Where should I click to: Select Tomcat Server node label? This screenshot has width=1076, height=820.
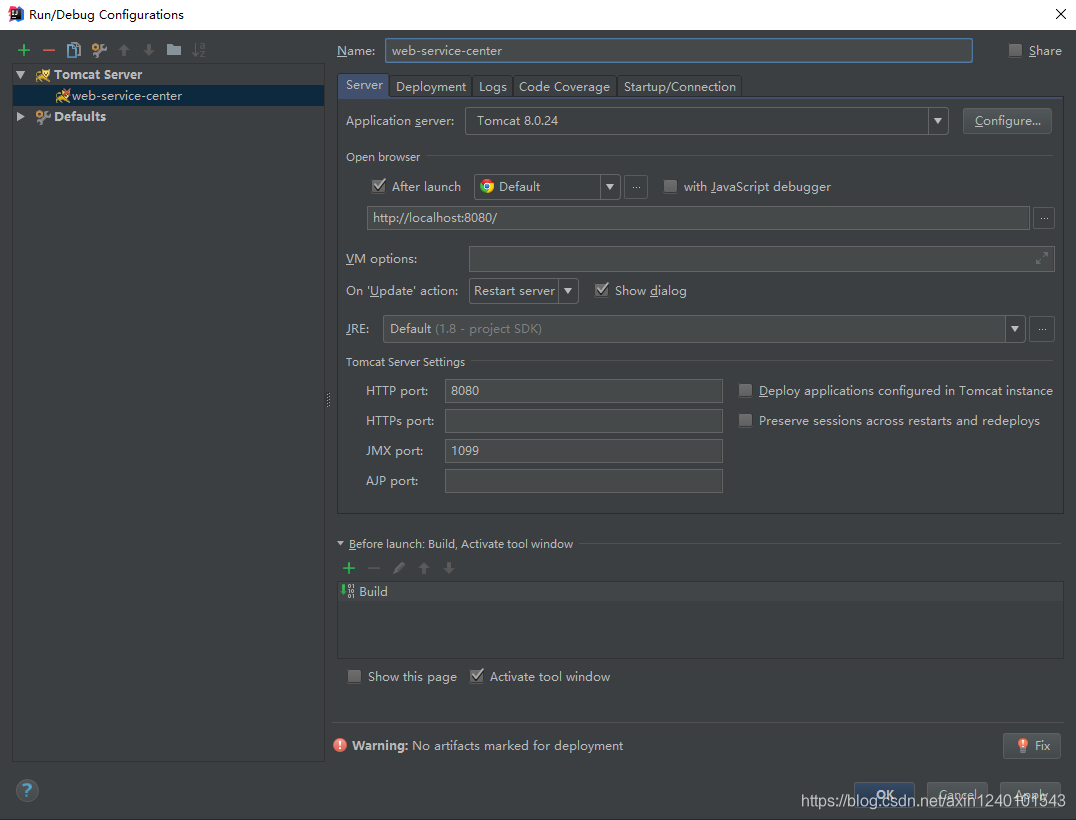98,75
